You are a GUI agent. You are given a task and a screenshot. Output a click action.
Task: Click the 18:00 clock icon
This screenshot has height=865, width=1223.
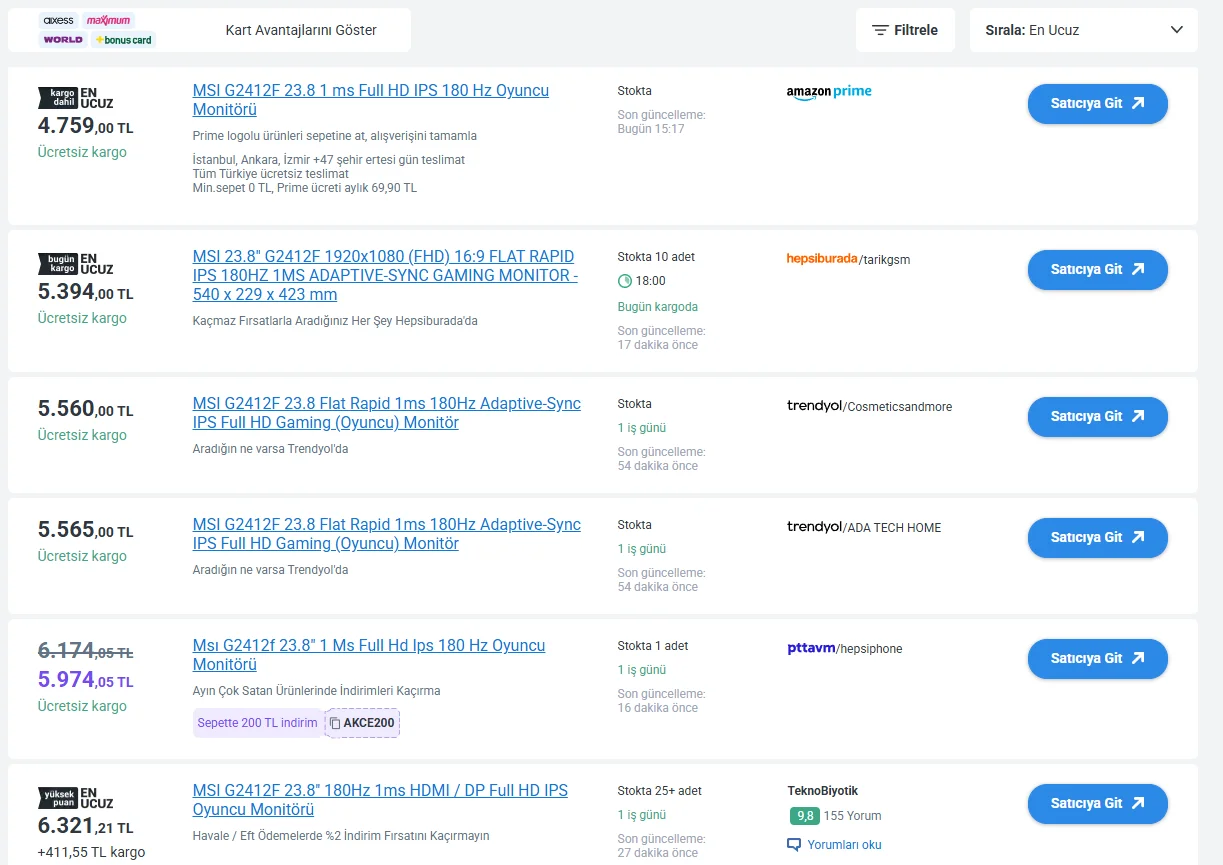pyautogui.click(x=625, y=281)
